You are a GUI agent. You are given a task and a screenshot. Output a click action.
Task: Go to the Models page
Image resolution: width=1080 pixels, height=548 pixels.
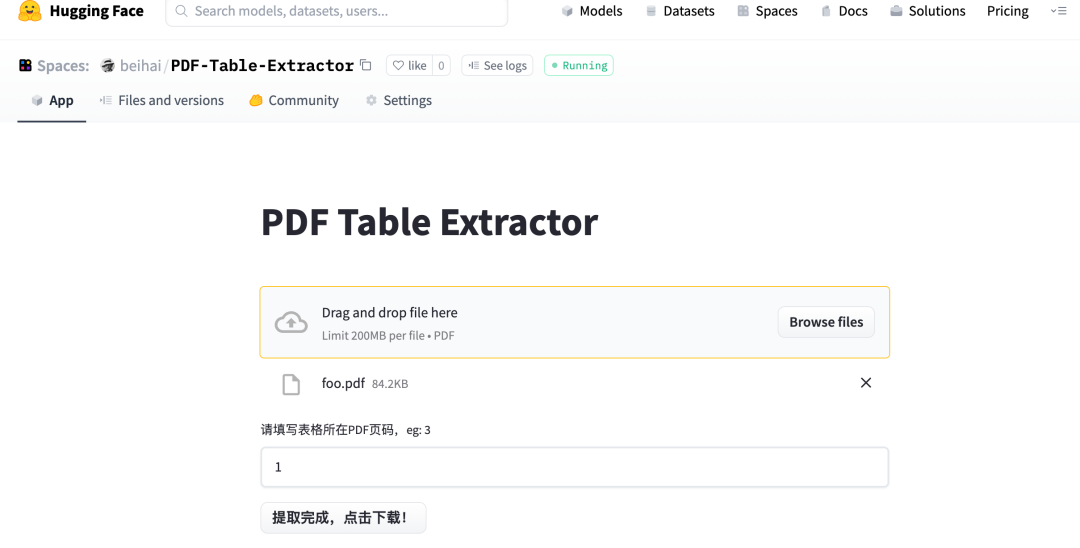(592, 11)
